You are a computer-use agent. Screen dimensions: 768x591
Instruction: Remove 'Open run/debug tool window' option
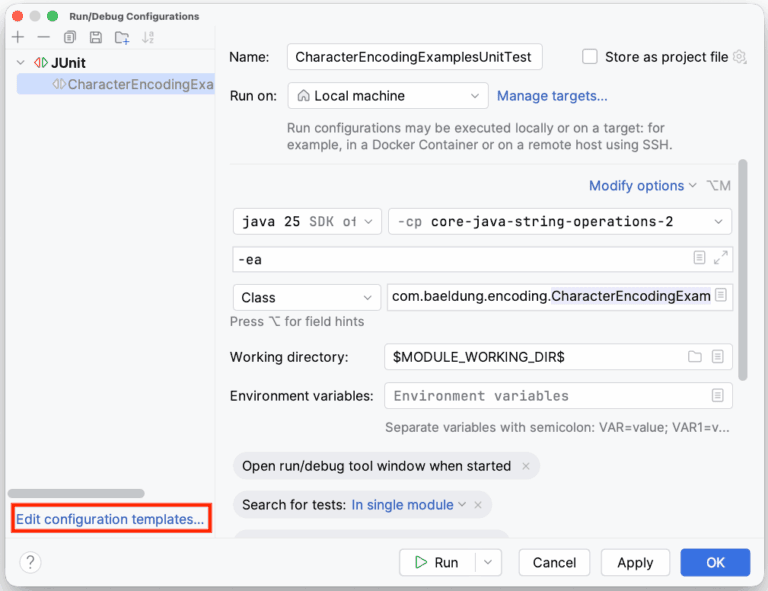pos(526,466)
